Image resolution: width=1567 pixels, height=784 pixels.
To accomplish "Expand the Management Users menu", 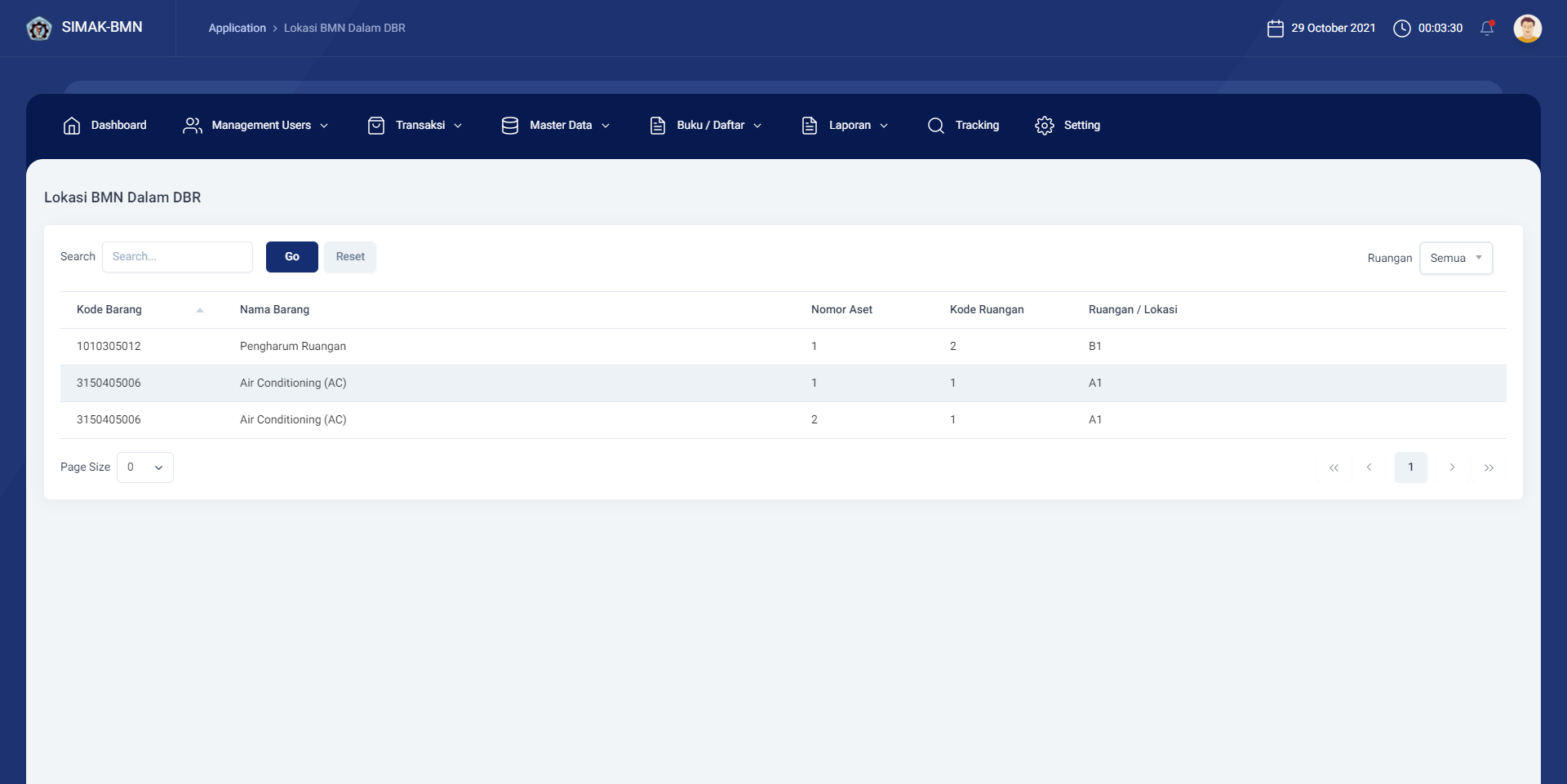I will [256, 126].
